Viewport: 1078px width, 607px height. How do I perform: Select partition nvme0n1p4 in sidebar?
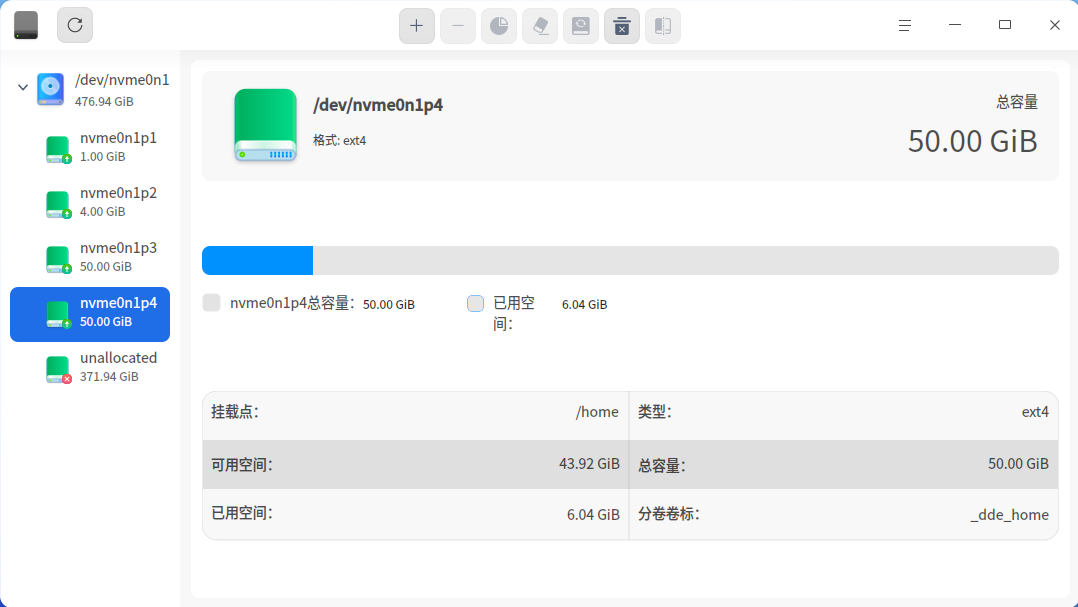[x=90, y=314]
